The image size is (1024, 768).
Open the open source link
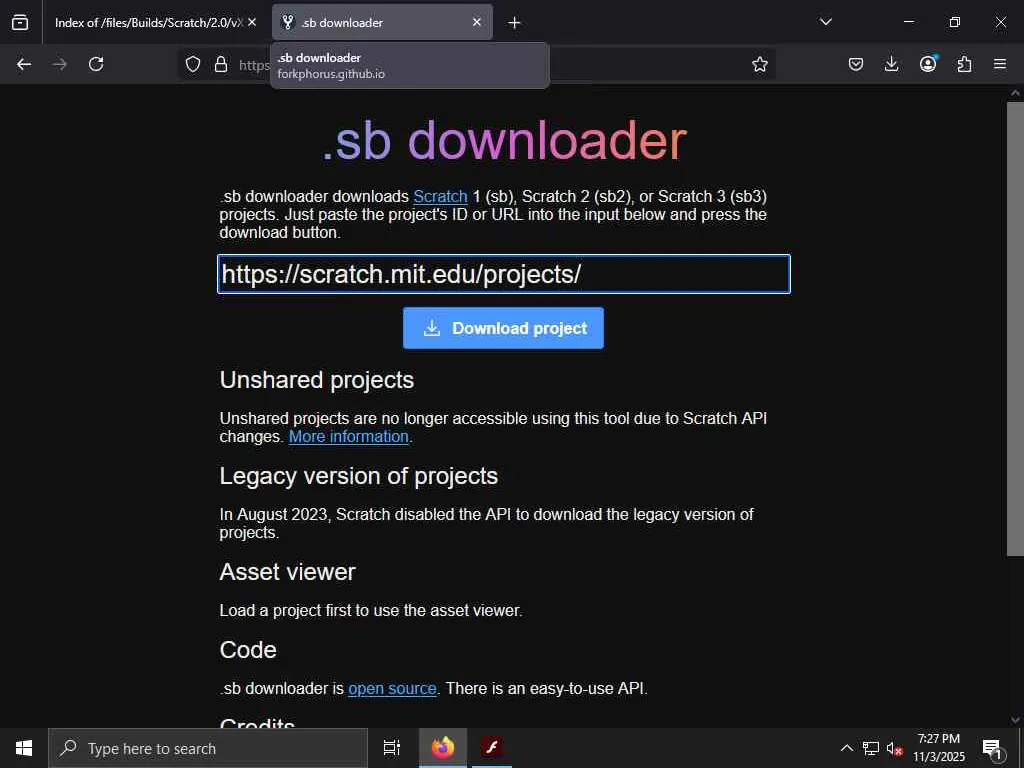(392, 688)
